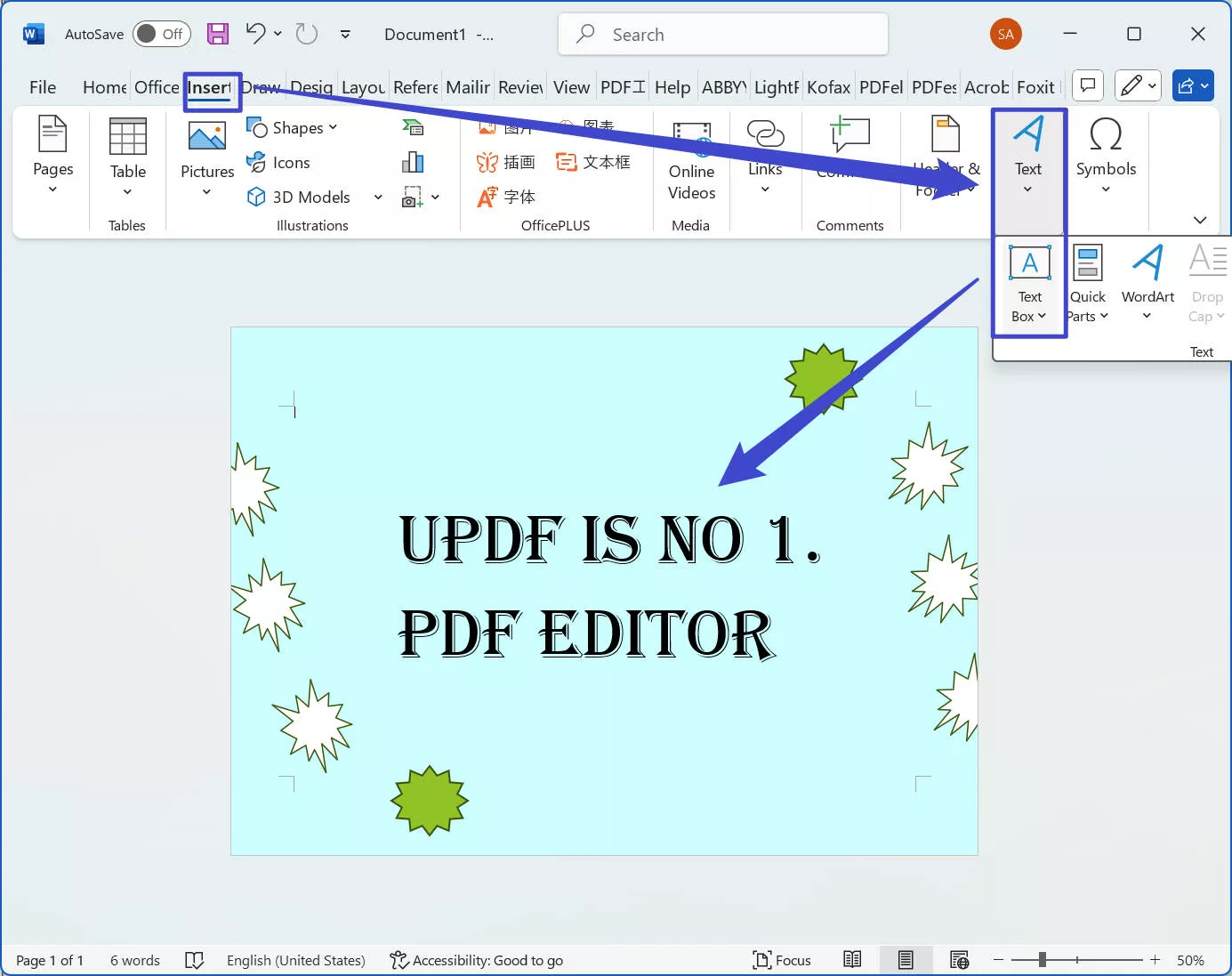
Task: Expand the Symbols dropdown
Action: pyautogui.click(x=1106, y=189)
